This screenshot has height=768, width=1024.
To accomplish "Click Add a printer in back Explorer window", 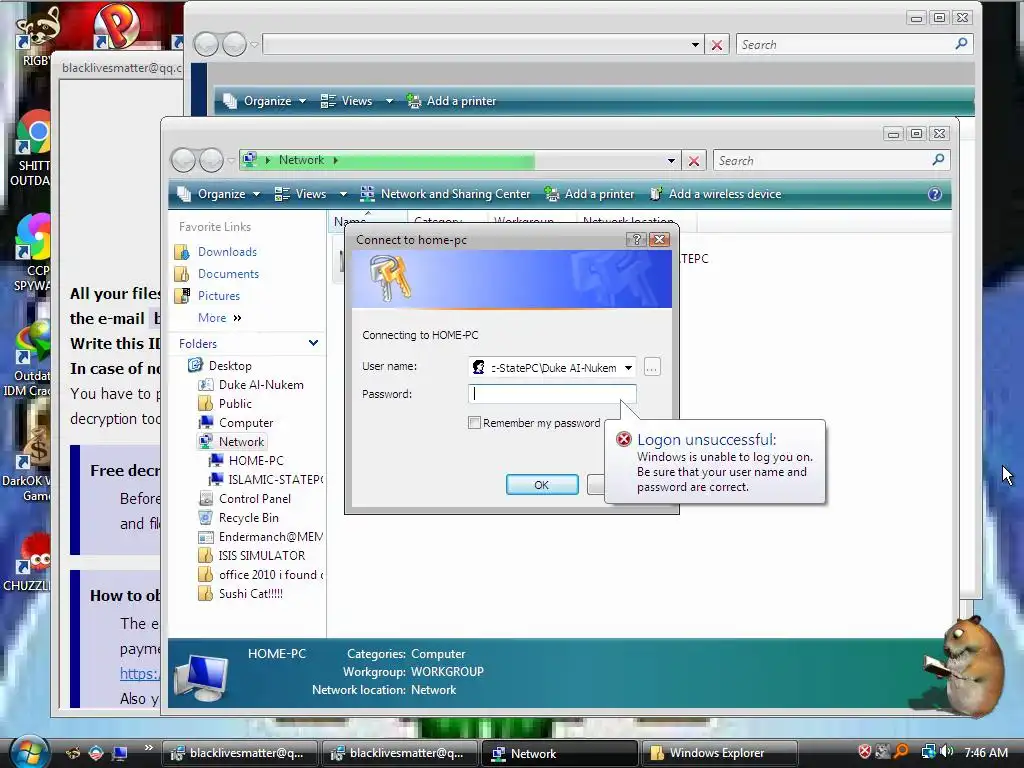I will [451, 101].
